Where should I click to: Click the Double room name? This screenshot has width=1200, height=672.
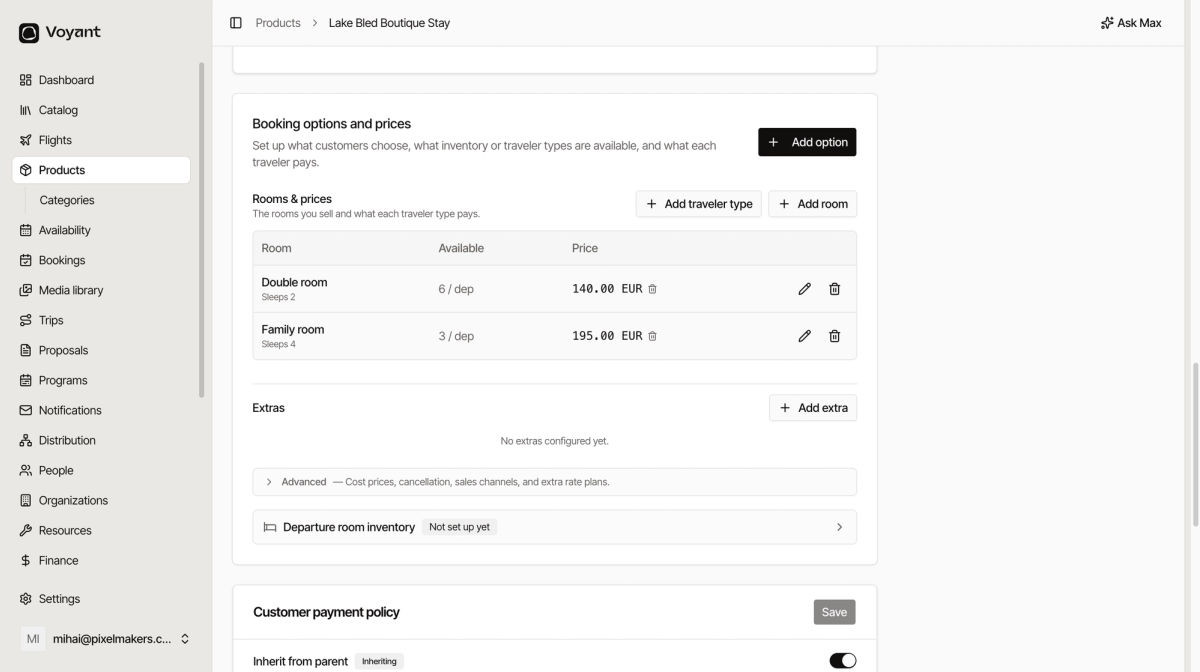coord(294,282)
